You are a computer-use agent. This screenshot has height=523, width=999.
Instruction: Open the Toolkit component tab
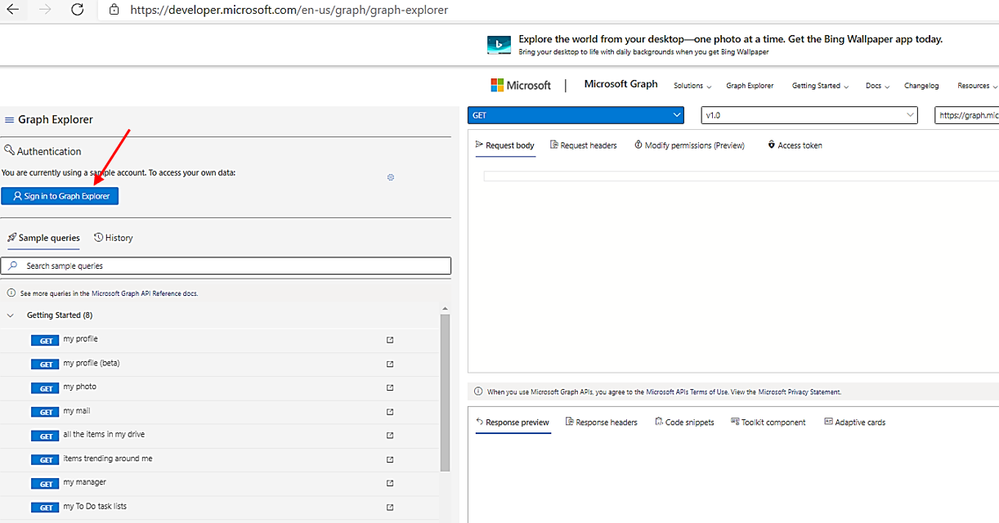tap(768, 422)
